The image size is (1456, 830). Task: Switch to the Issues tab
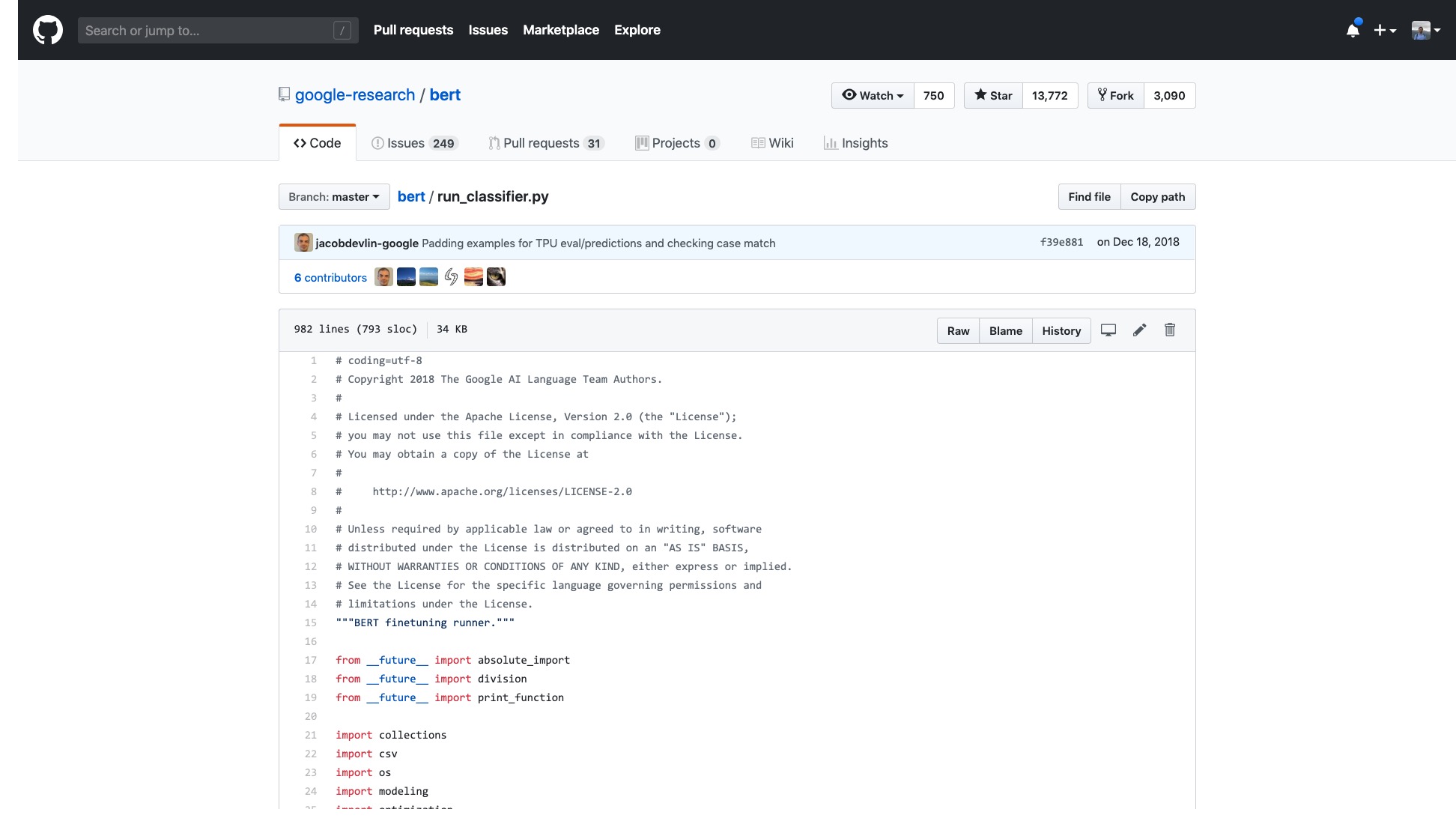pos(413,143)
